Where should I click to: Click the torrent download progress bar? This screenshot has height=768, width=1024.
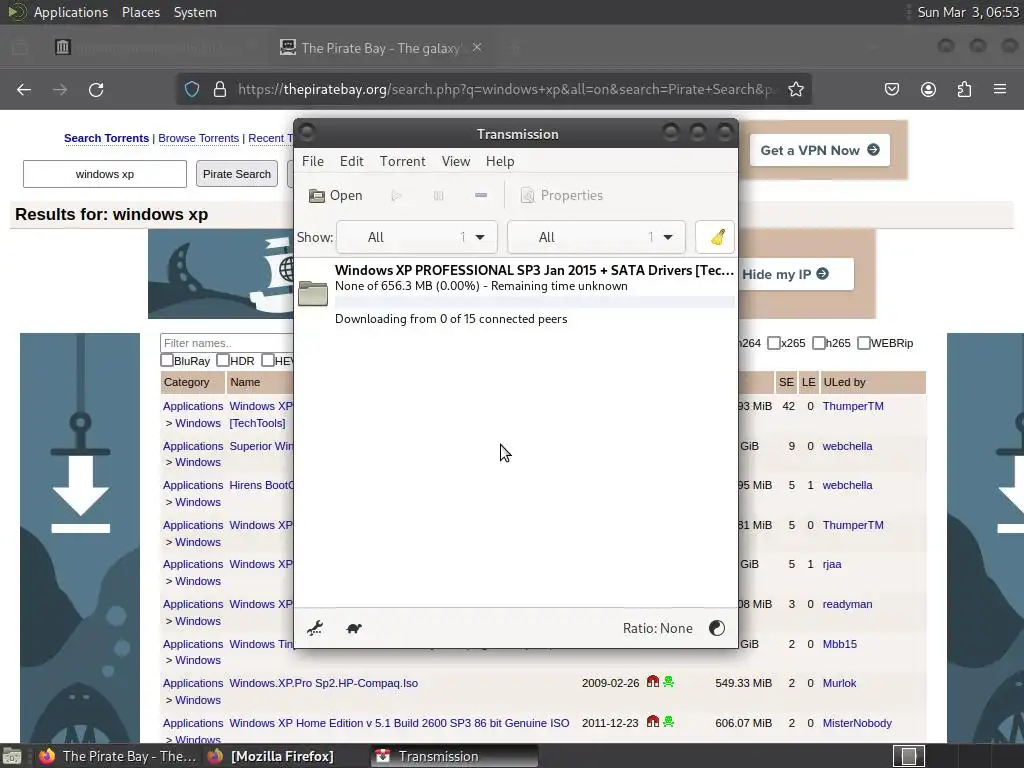pos(534,302)
